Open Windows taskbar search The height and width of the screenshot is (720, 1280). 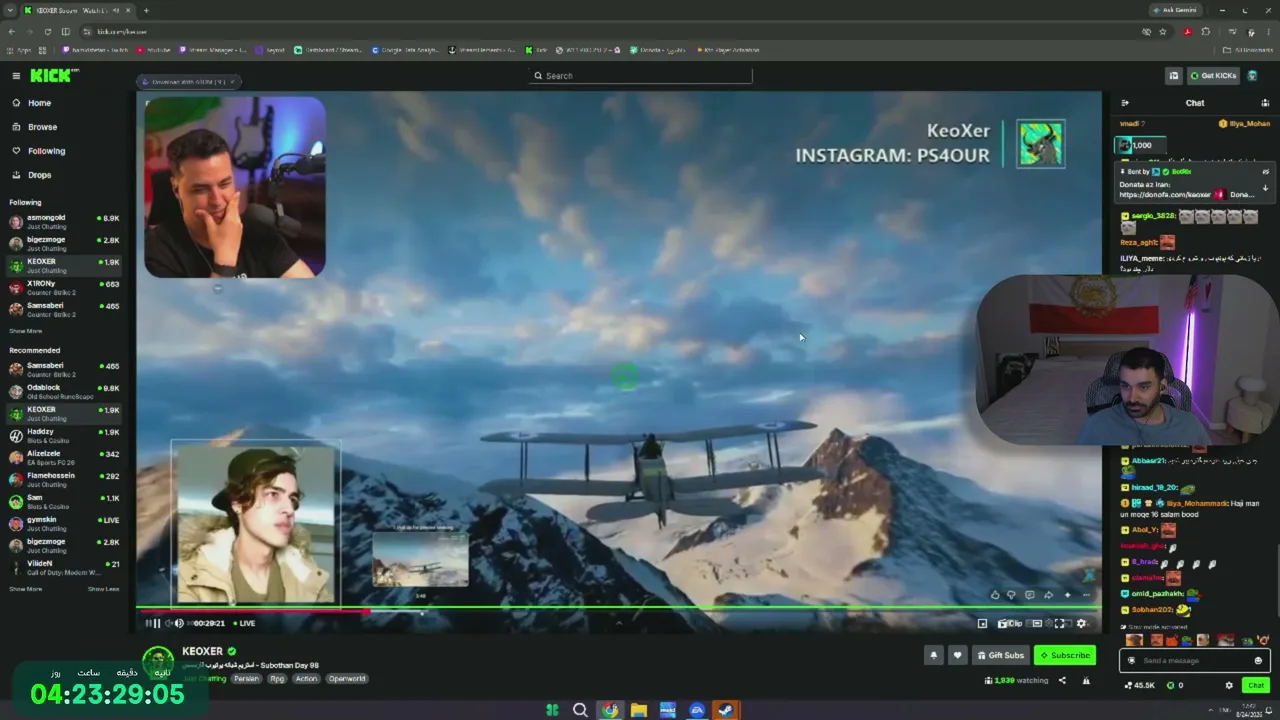(580, 710)
